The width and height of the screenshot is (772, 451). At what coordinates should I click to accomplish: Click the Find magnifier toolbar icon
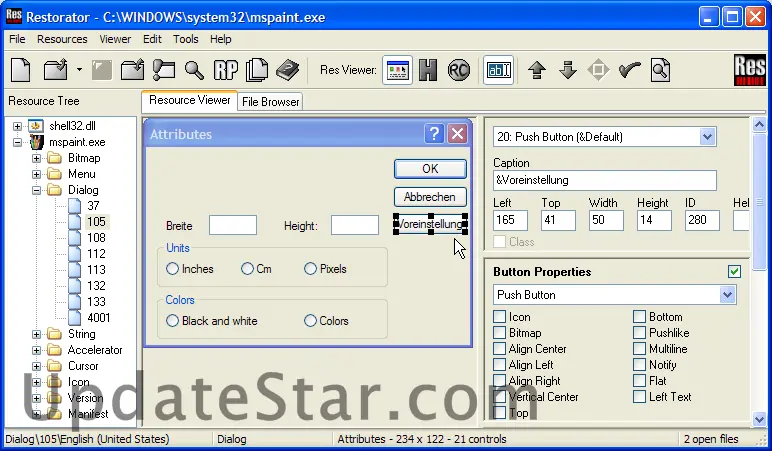click(194, 70)
